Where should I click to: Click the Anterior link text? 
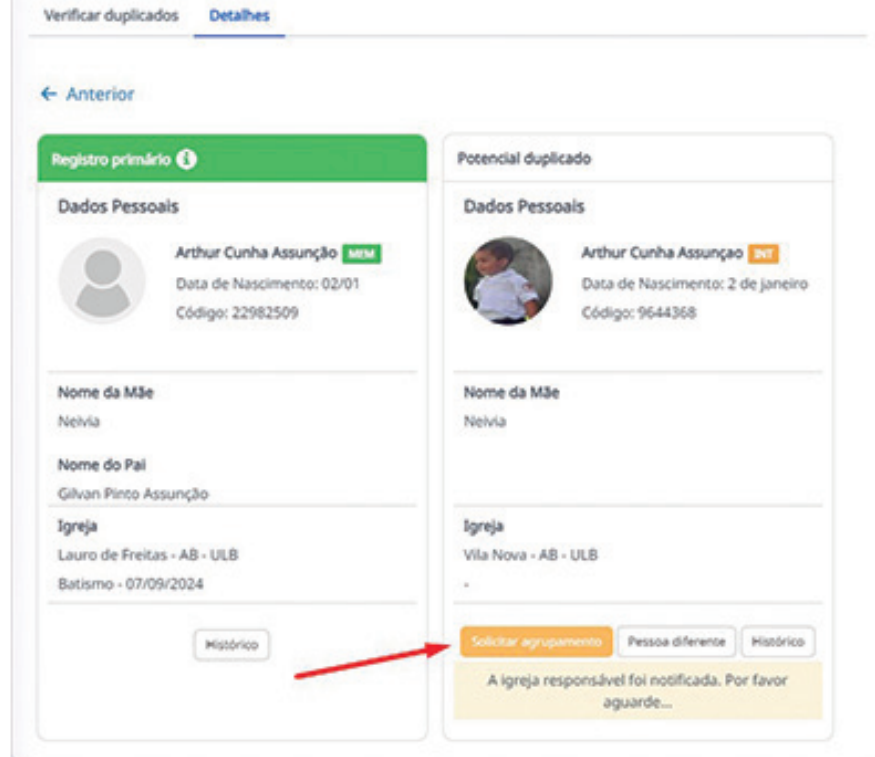(100, 94)
